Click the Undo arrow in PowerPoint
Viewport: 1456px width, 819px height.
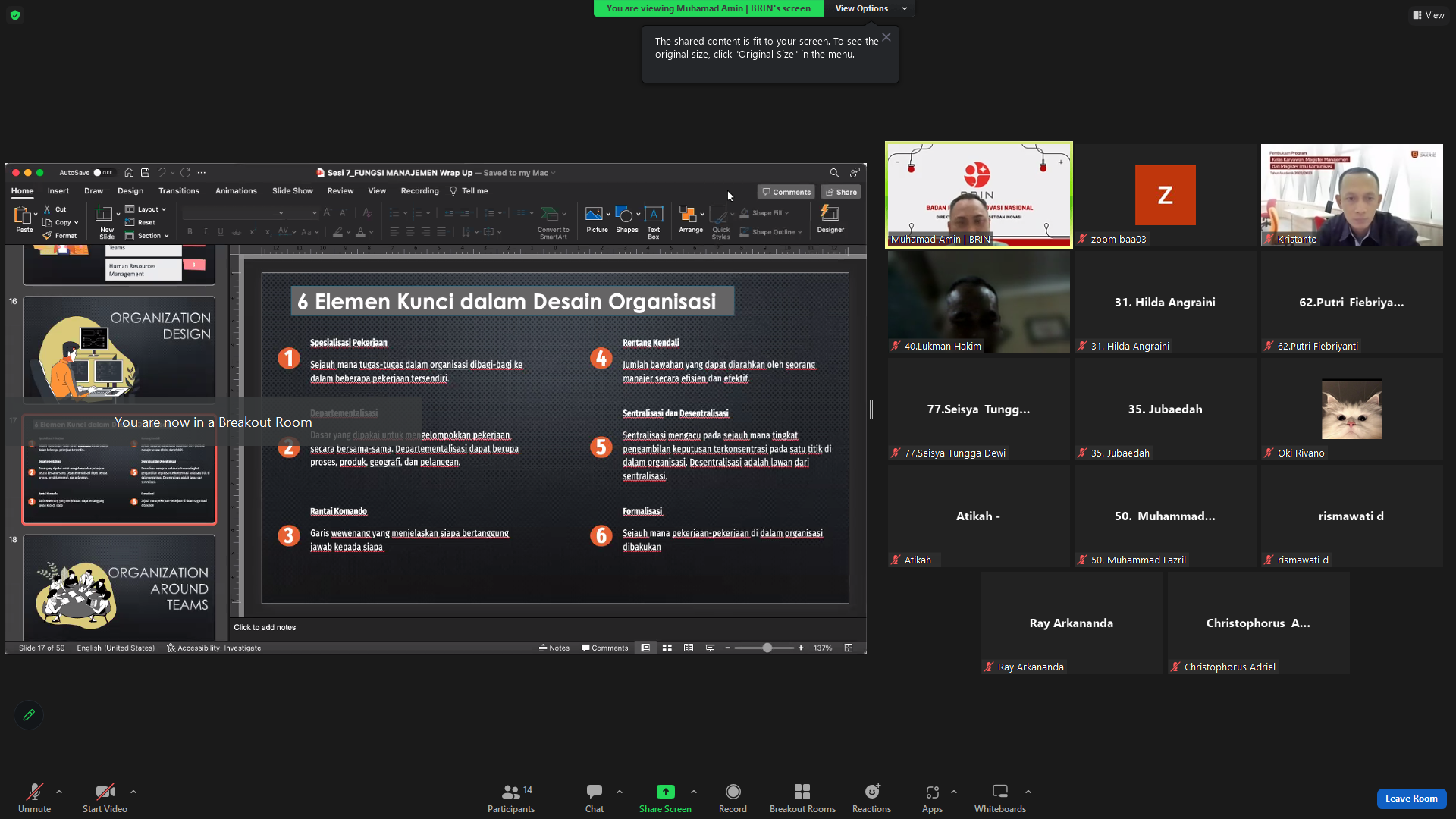pyautogui.click(x=161, y=173)
